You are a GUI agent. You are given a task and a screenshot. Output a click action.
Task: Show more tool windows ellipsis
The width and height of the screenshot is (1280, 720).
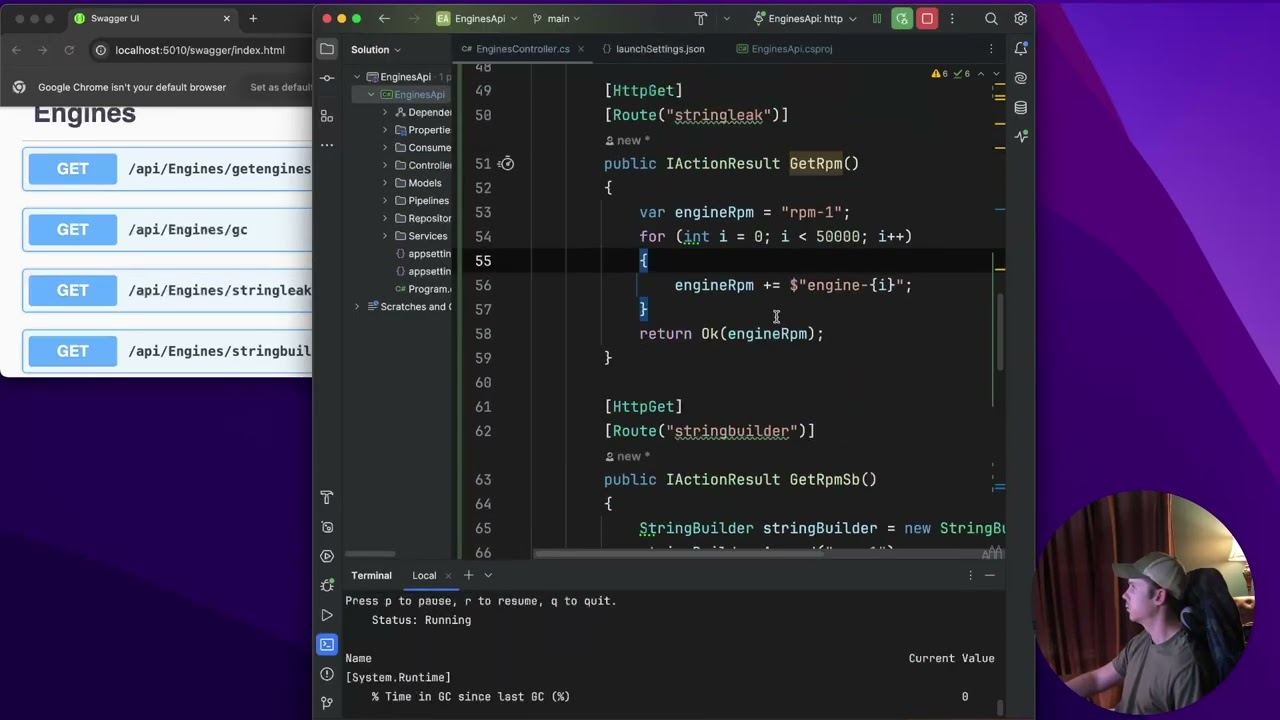tap(327, 145)
